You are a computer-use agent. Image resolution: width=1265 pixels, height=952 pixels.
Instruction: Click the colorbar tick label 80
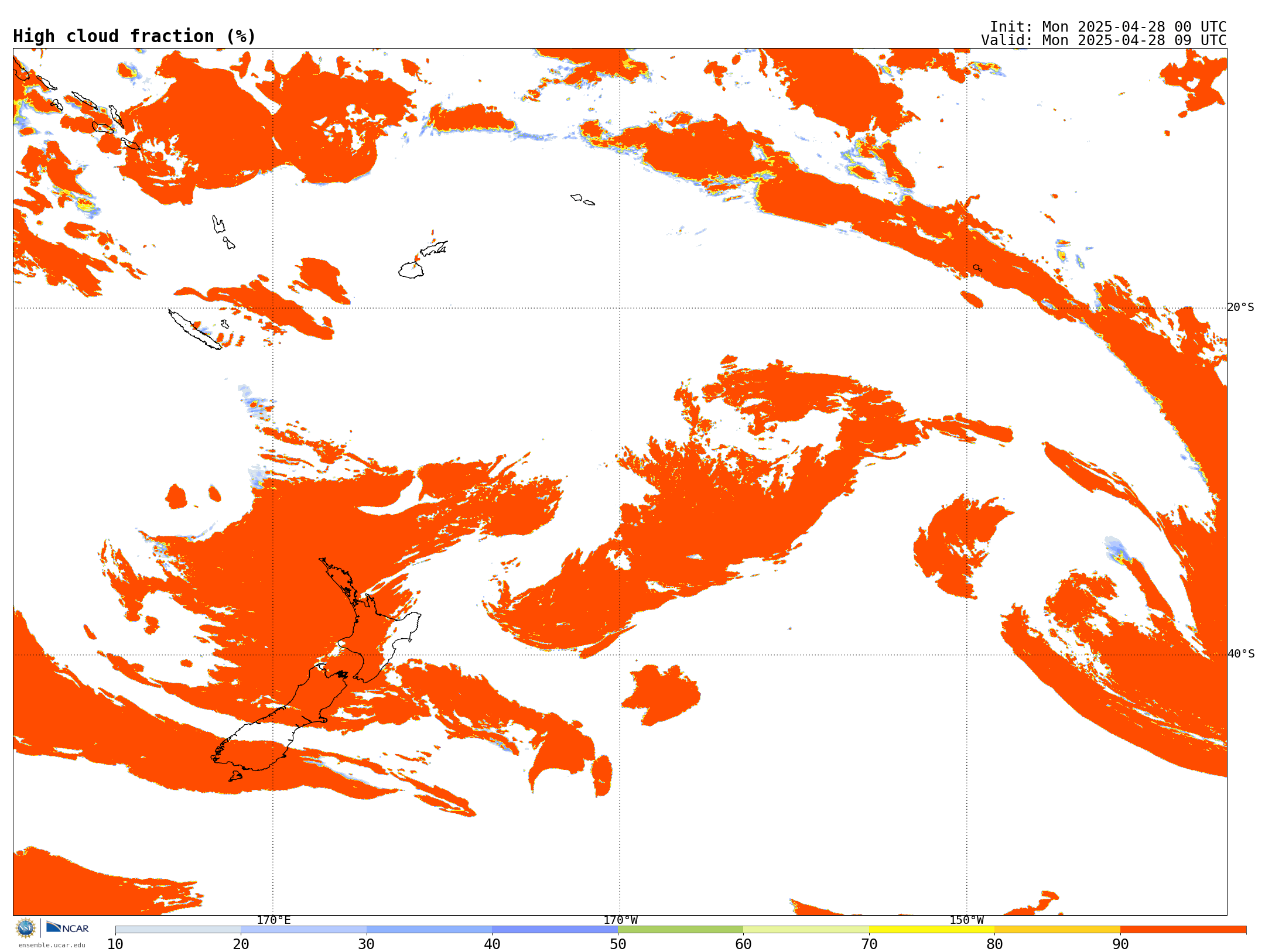point(994,944)
